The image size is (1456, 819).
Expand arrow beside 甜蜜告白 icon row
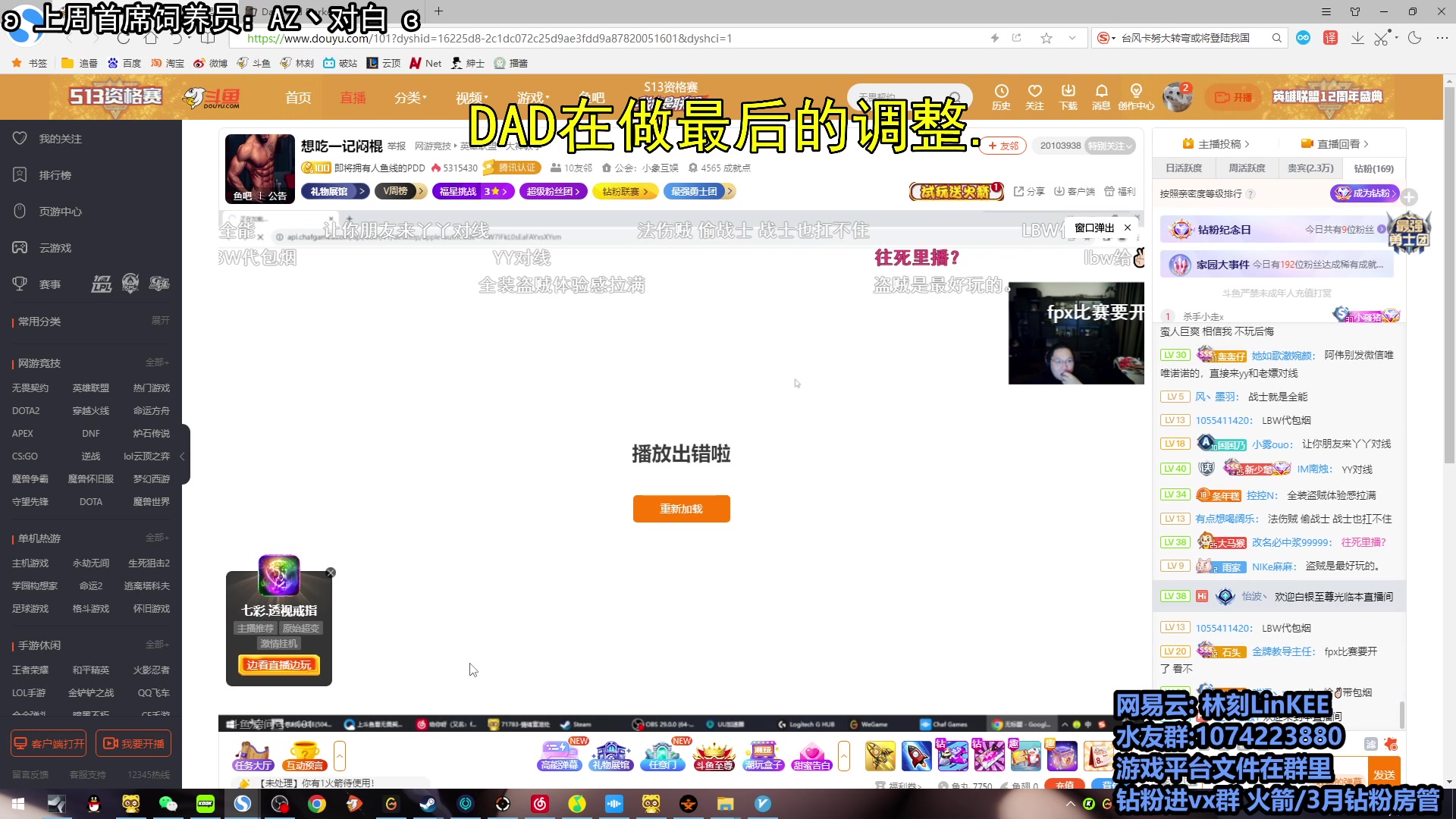(844, 755)
